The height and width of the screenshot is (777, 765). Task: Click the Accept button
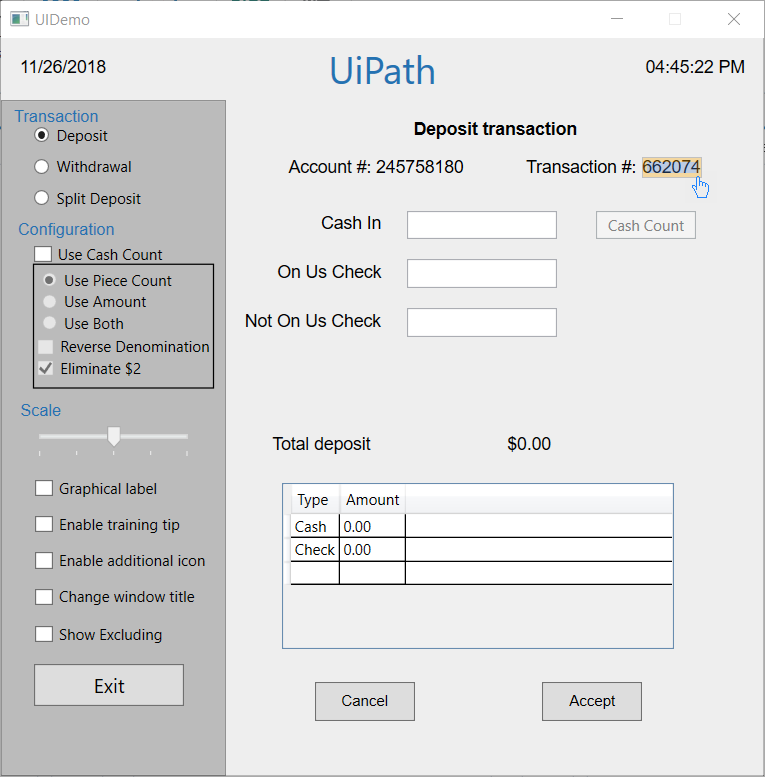click(592, 701)
